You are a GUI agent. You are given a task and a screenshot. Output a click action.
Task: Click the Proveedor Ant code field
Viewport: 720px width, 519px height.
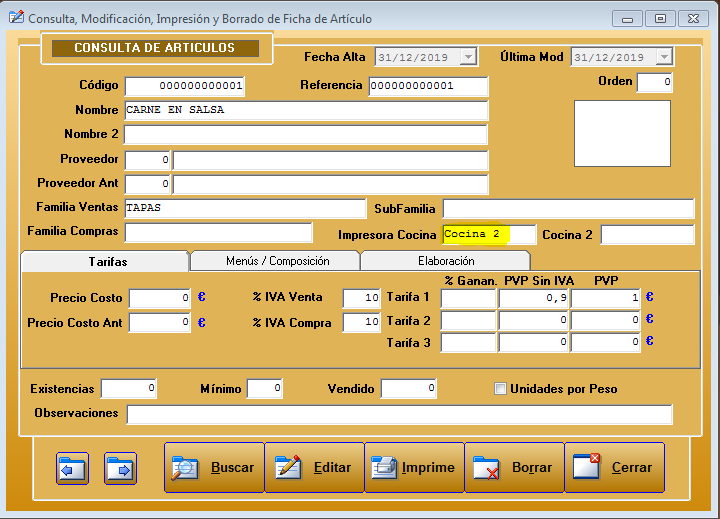[147, 184]
